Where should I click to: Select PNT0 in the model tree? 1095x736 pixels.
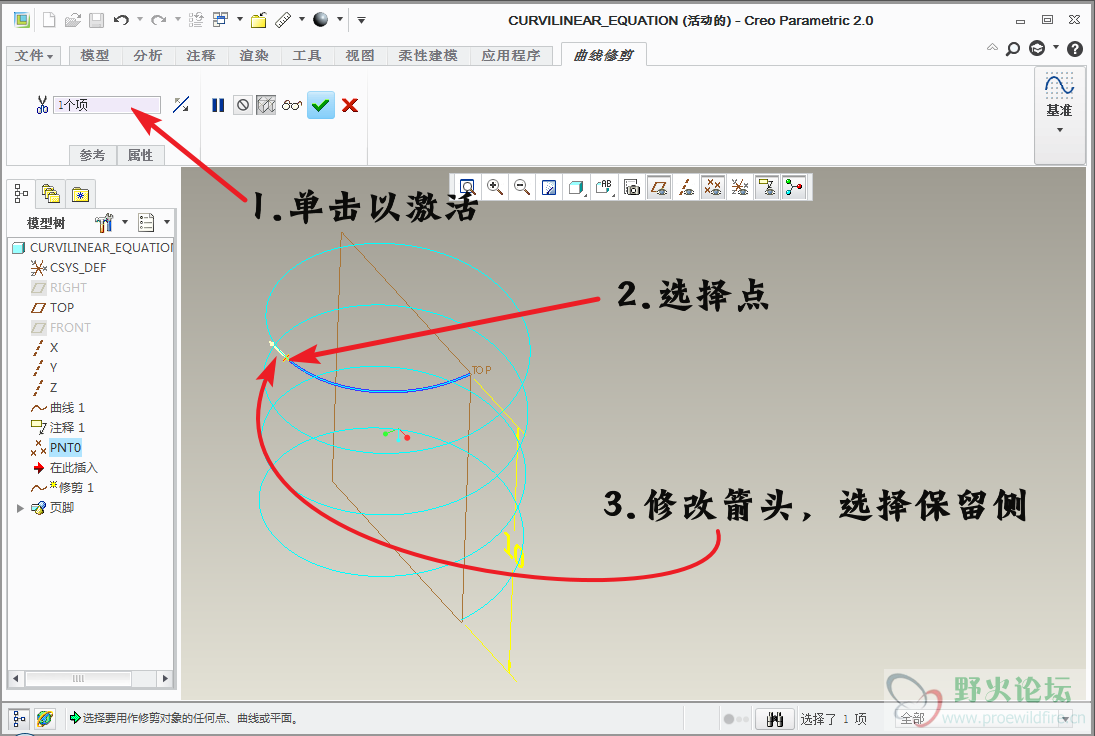(65, 447)
